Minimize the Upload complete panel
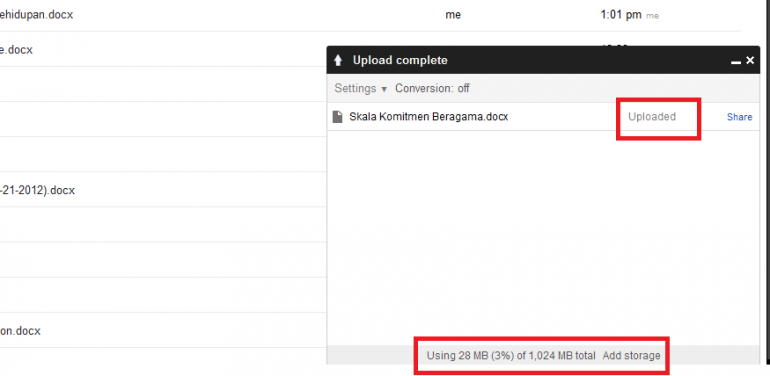The height and width of the screenshot is (376, 770). [x=736, y=62]
